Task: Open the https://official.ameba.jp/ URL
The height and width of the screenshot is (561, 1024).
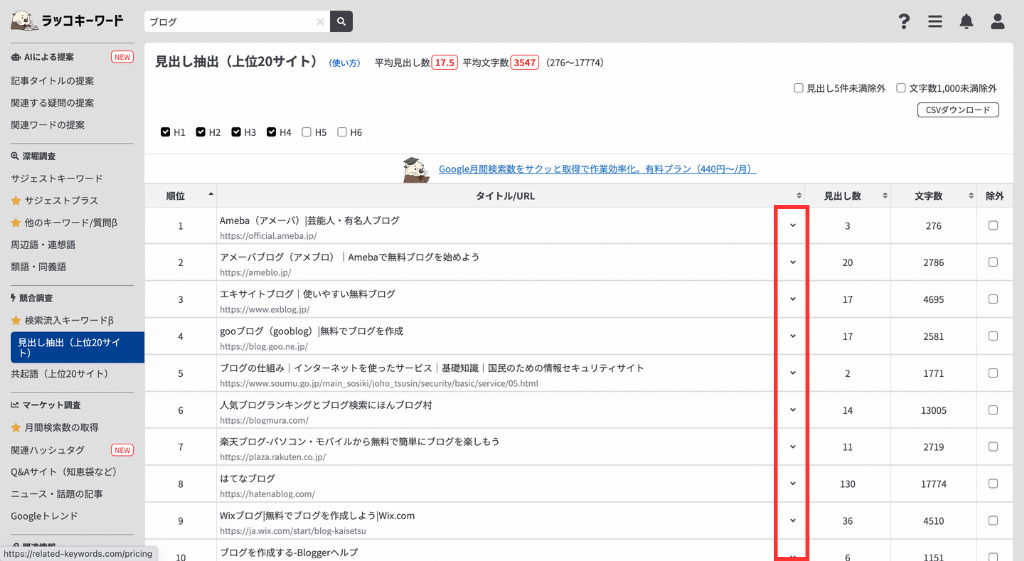Action: click(268, 236)
